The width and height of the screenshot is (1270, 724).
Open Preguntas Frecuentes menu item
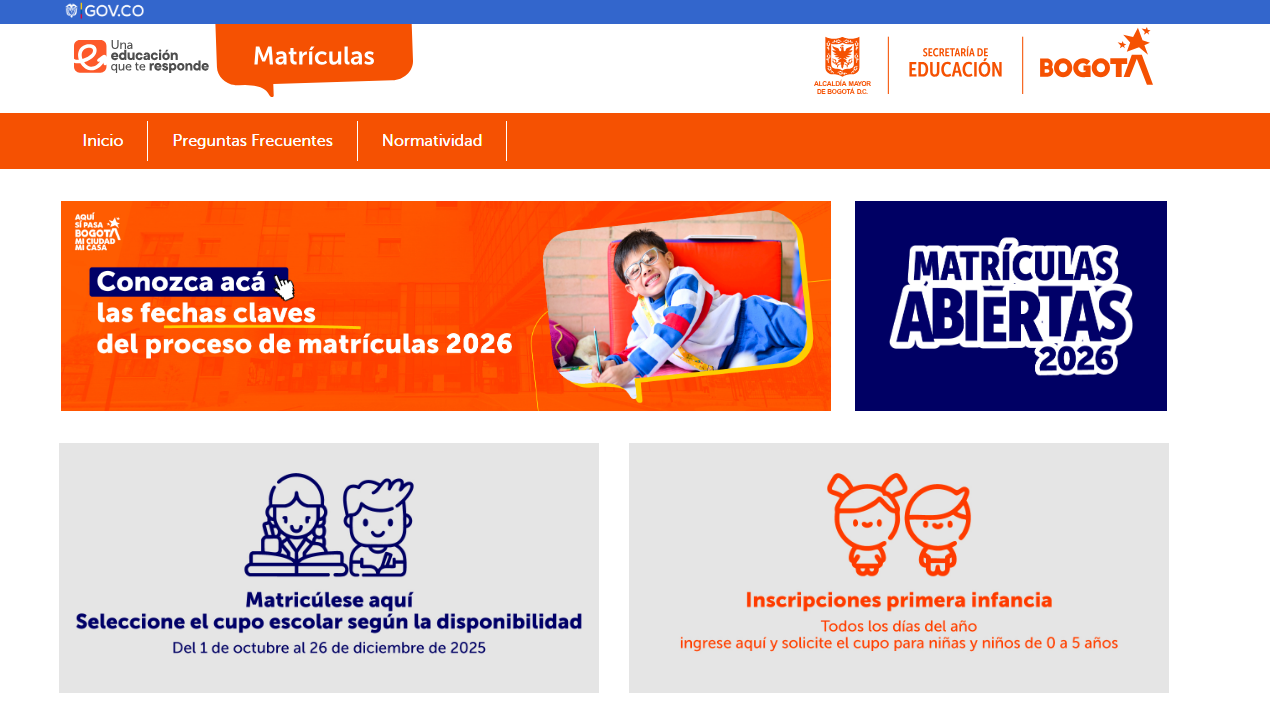pyautogui.click(x=253, y=141)
